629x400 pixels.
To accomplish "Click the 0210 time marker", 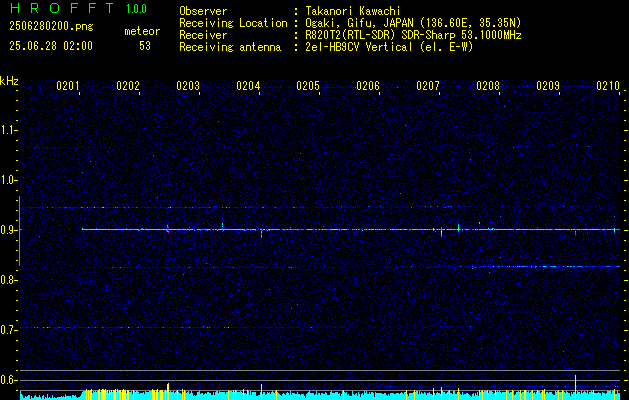I will (608, 86).
